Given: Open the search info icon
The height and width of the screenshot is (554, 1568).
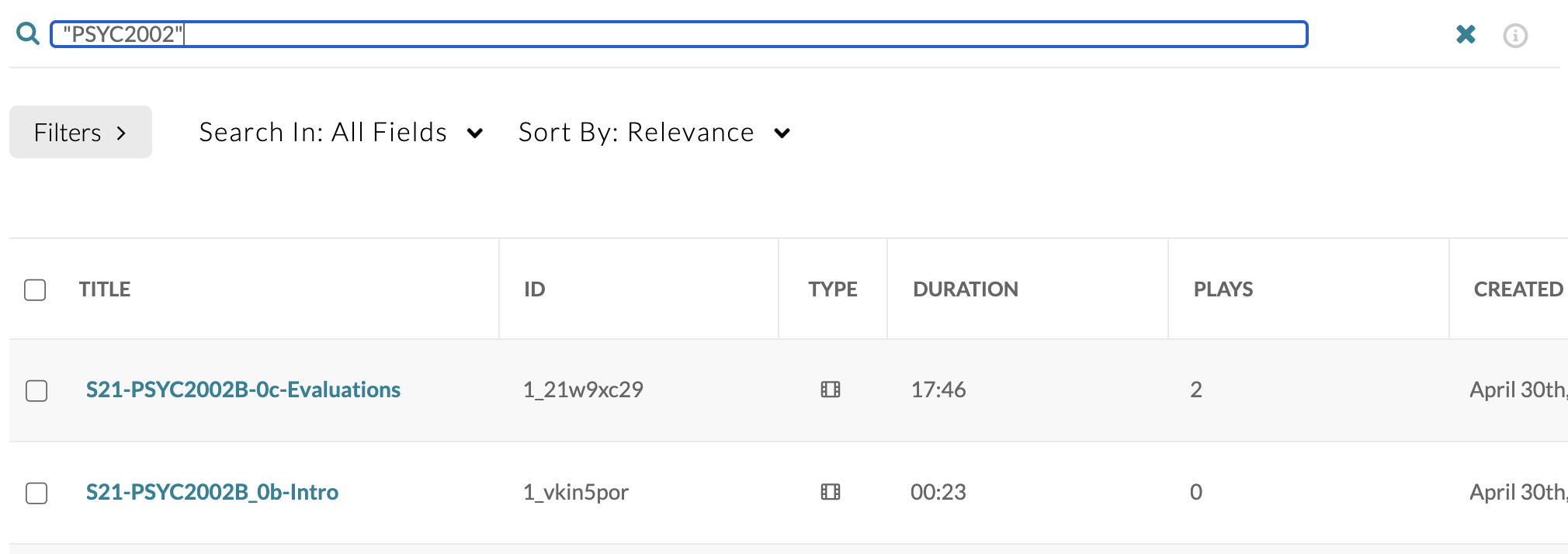Looking at the screenshot, I should (x=1514, y=36).
